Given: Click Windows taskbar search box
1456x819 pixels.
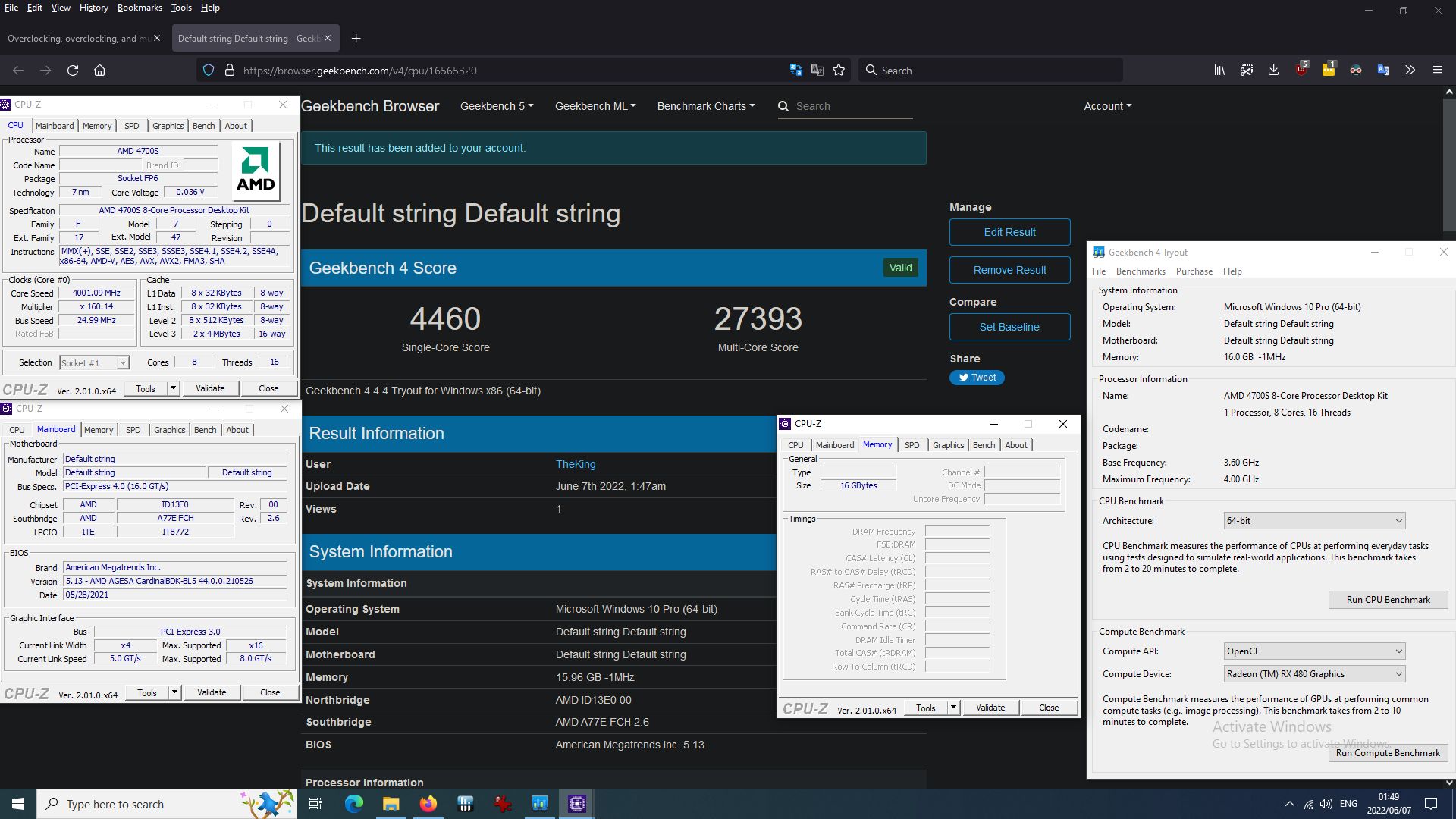Looking at the screenshot, I should pos(167,804).
